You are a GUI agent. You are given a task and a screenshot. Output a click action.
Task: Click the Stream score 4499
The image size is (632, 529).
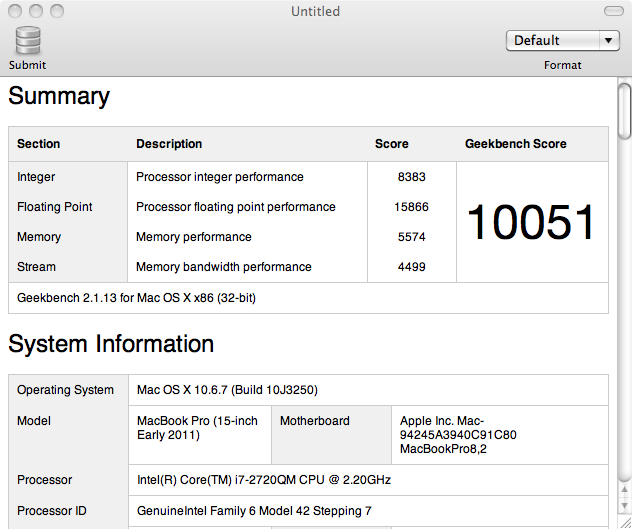coord(412,267)
